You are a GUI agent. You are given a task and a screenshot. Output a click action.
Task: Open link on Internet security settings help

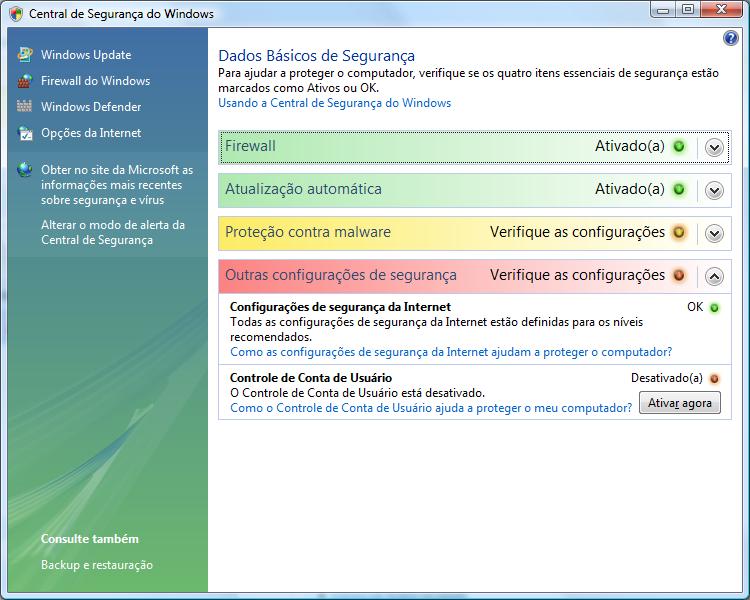tap(450, 352)
